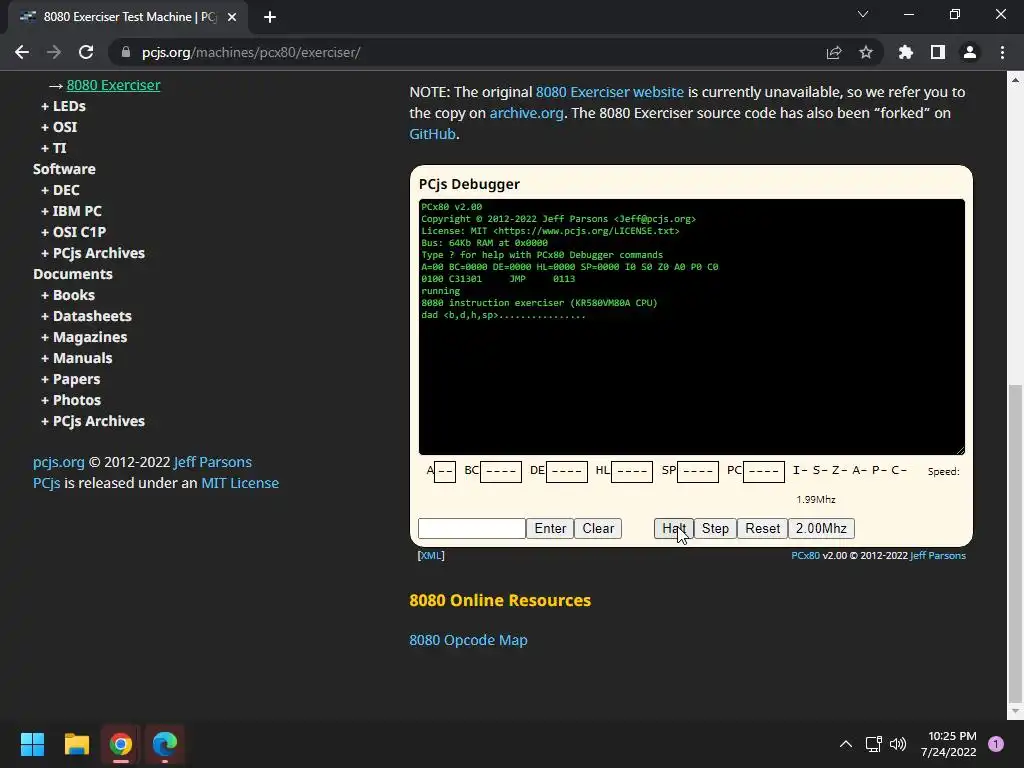
Task: Select the 8080 Exerciser Test Machine tab
Action: (127, 17)
